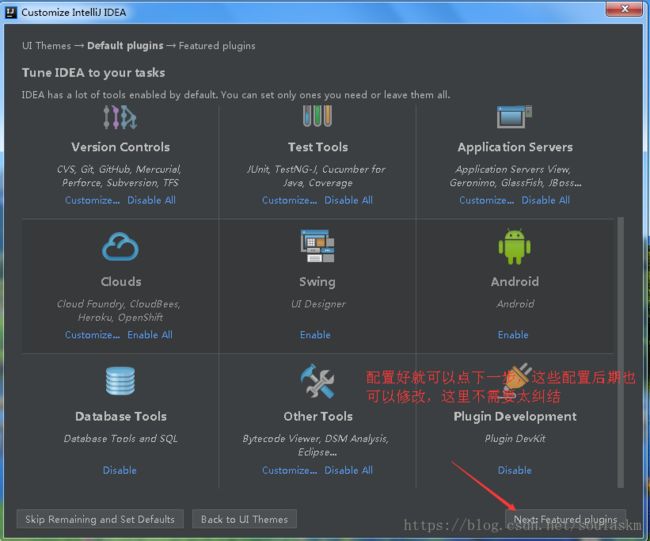Enable the Android plugin
The image size is (650, 541).
[x=513, y=335]
